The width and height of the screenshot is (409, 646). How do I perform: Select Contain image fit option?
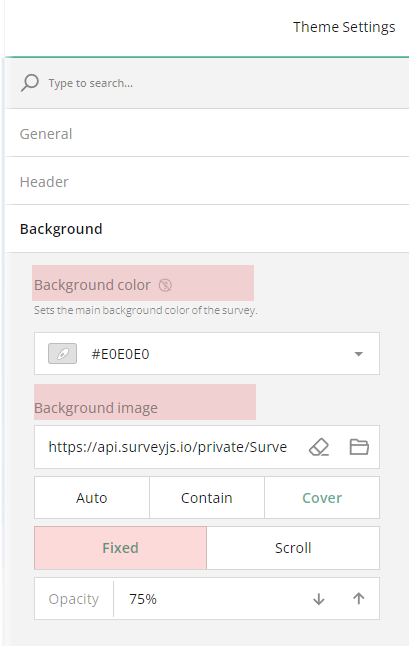click(x=207, y=498)
